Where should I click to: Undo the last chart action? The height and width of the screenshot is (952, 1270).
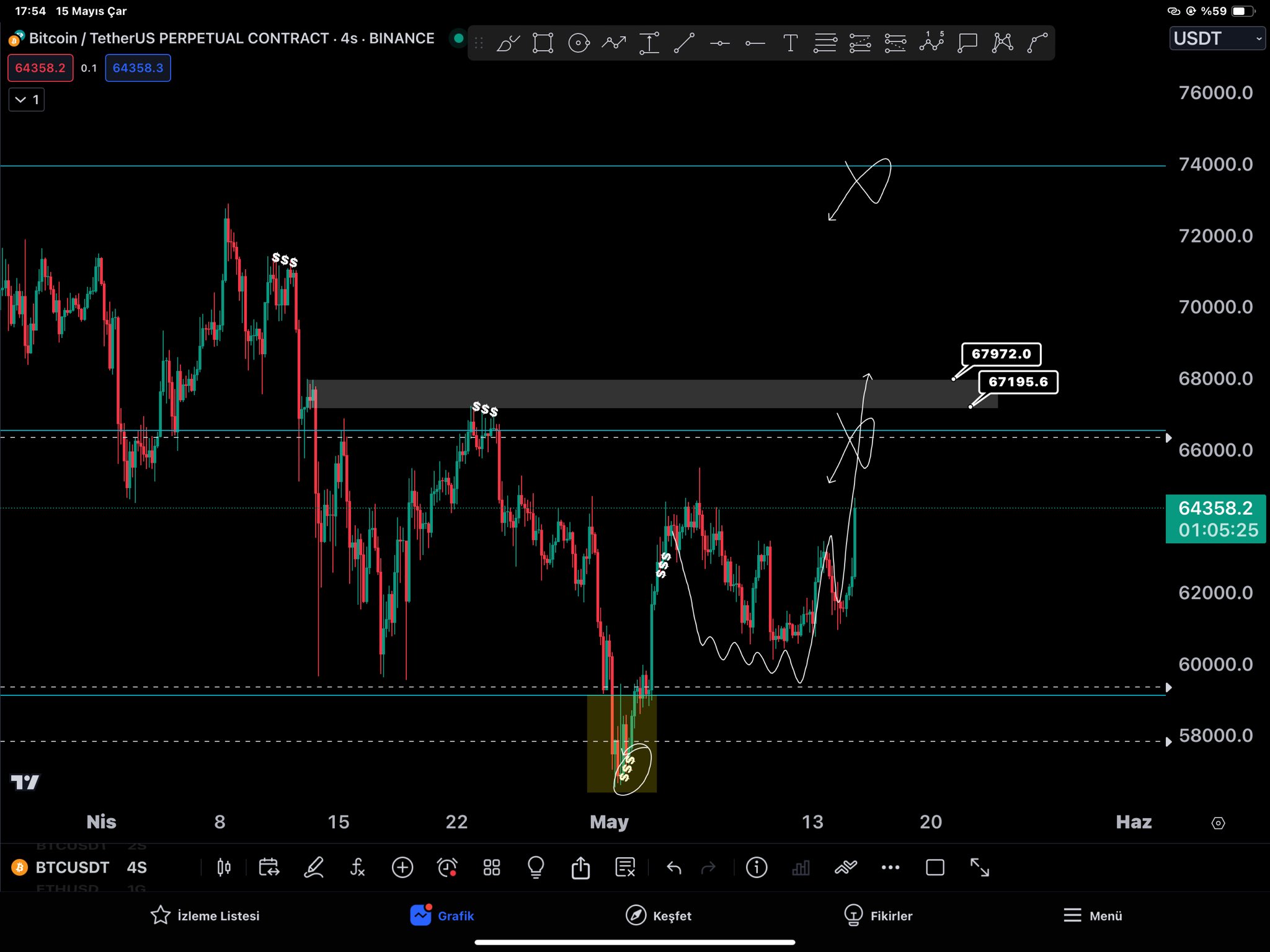tap(673, 867)
